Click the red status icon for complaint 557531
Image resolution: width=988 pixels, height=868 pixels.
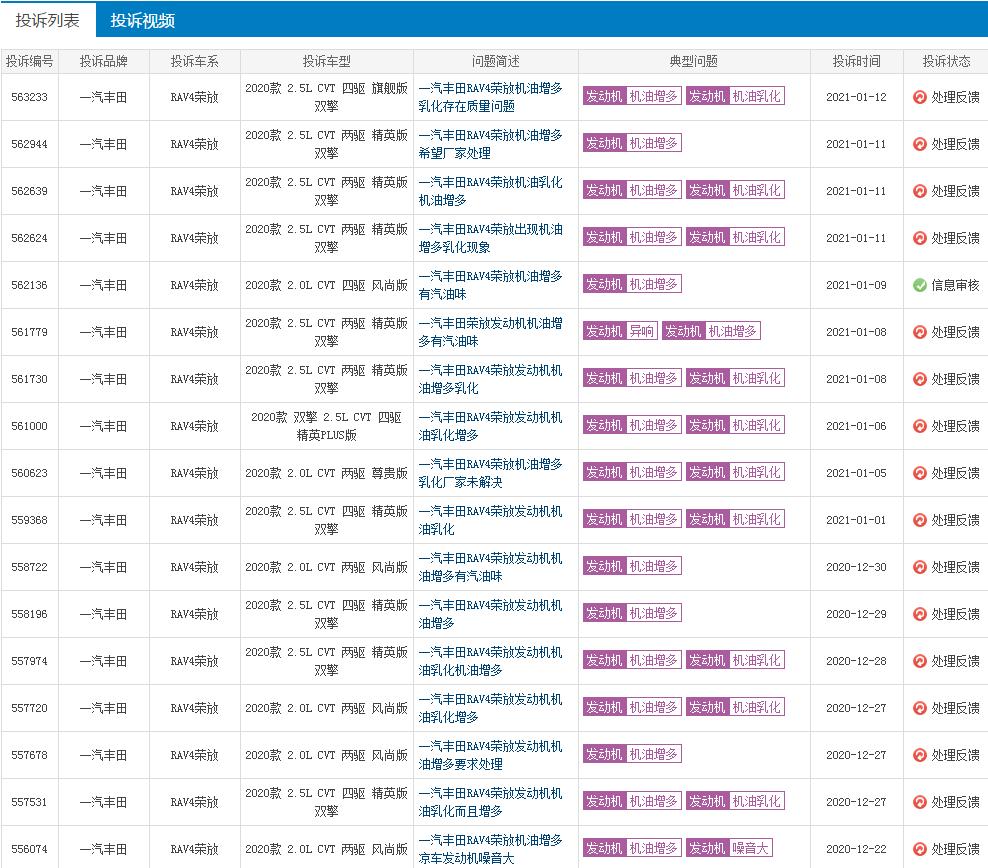(919, 802)
